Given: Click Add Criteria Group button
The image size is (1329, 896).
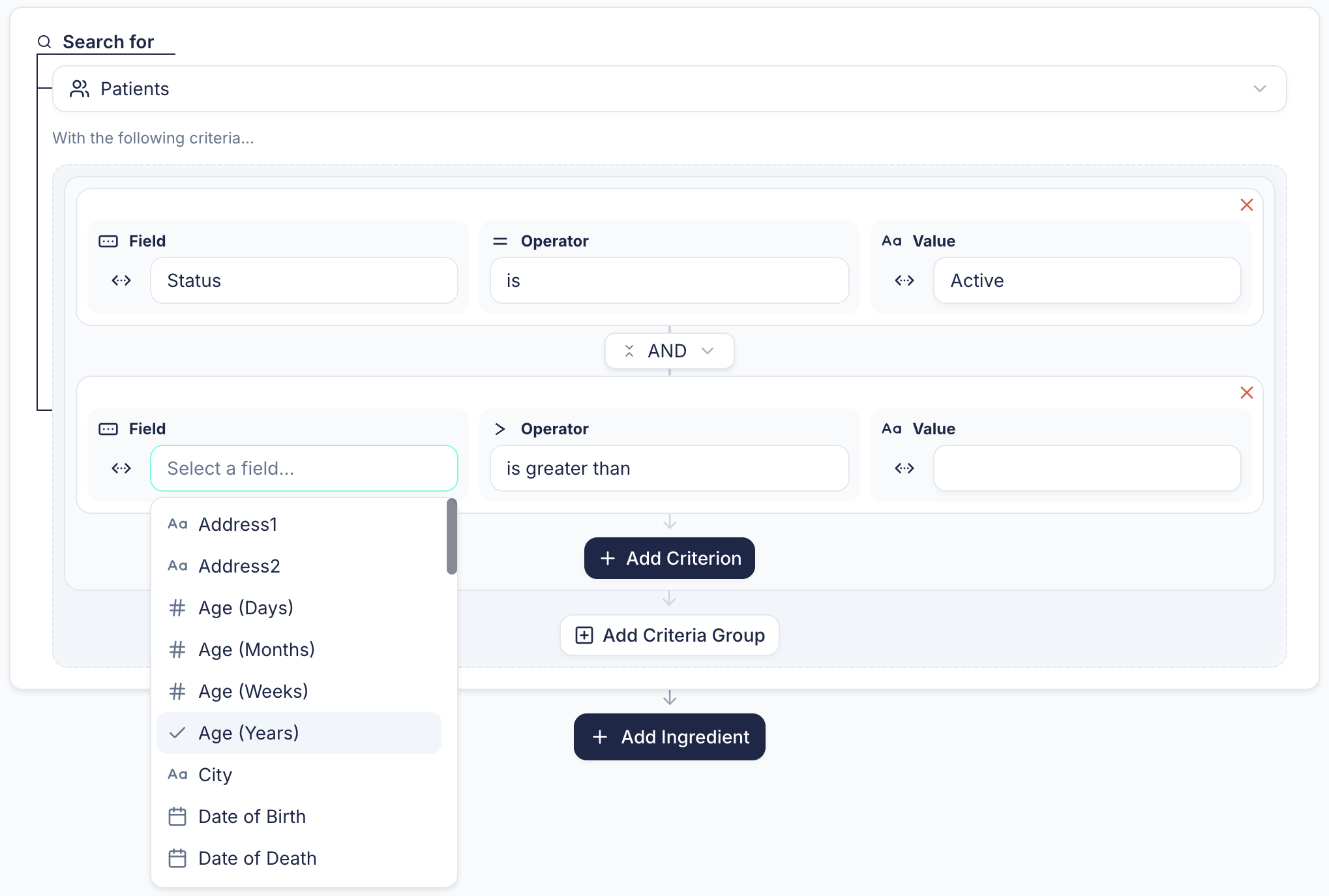Looking at the screenshot, I should coord(669,635).
